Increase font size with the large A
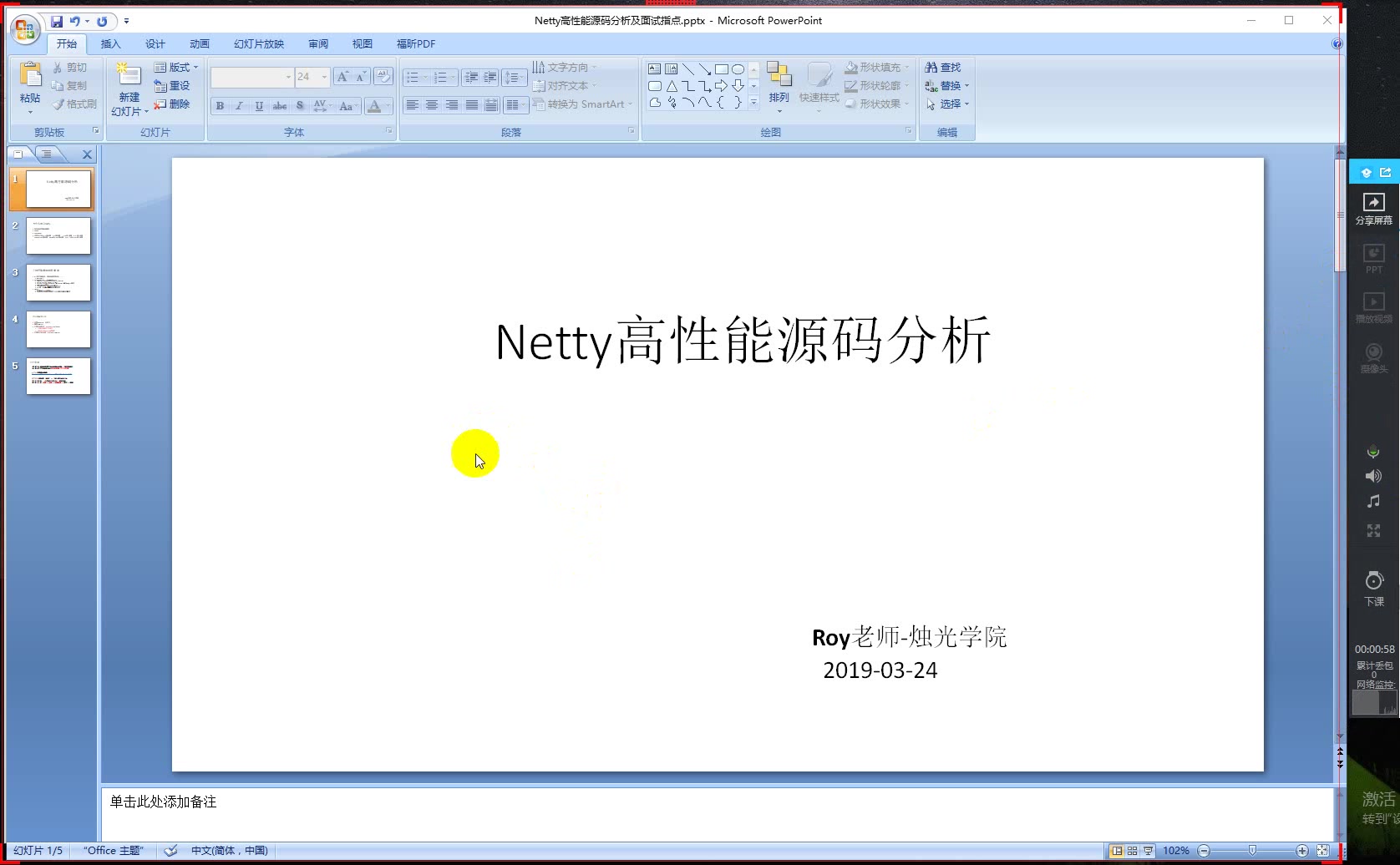Image resolution: width=1400 pixels, height=865 pixels. coord(342,77)
